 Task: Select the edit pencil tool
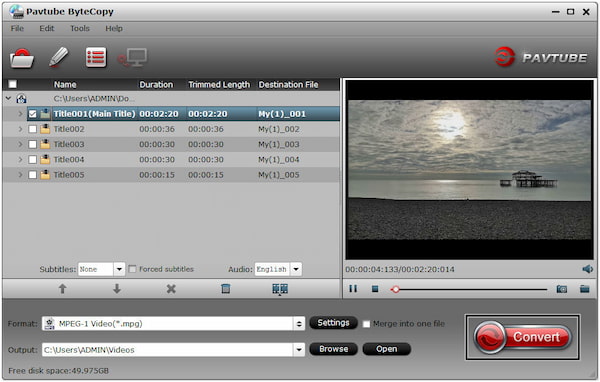(58, 57)
